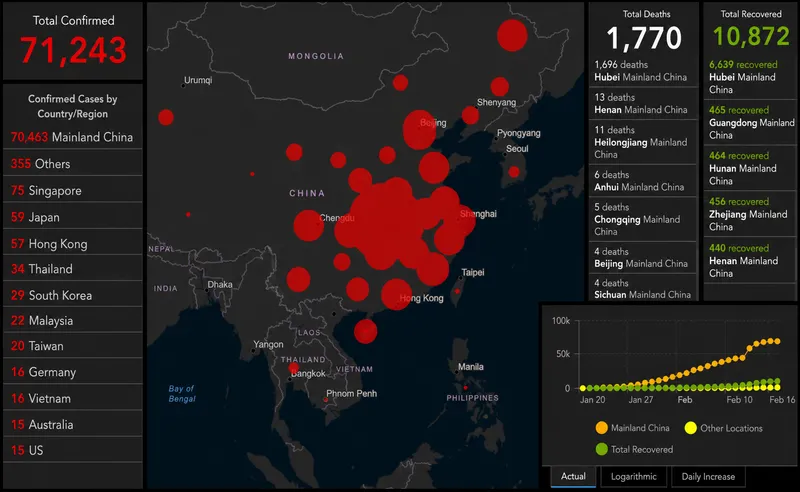The image size is (800, 492).
Task: Click the Total Recovered 10,872 figure
Action: [751, 36]
